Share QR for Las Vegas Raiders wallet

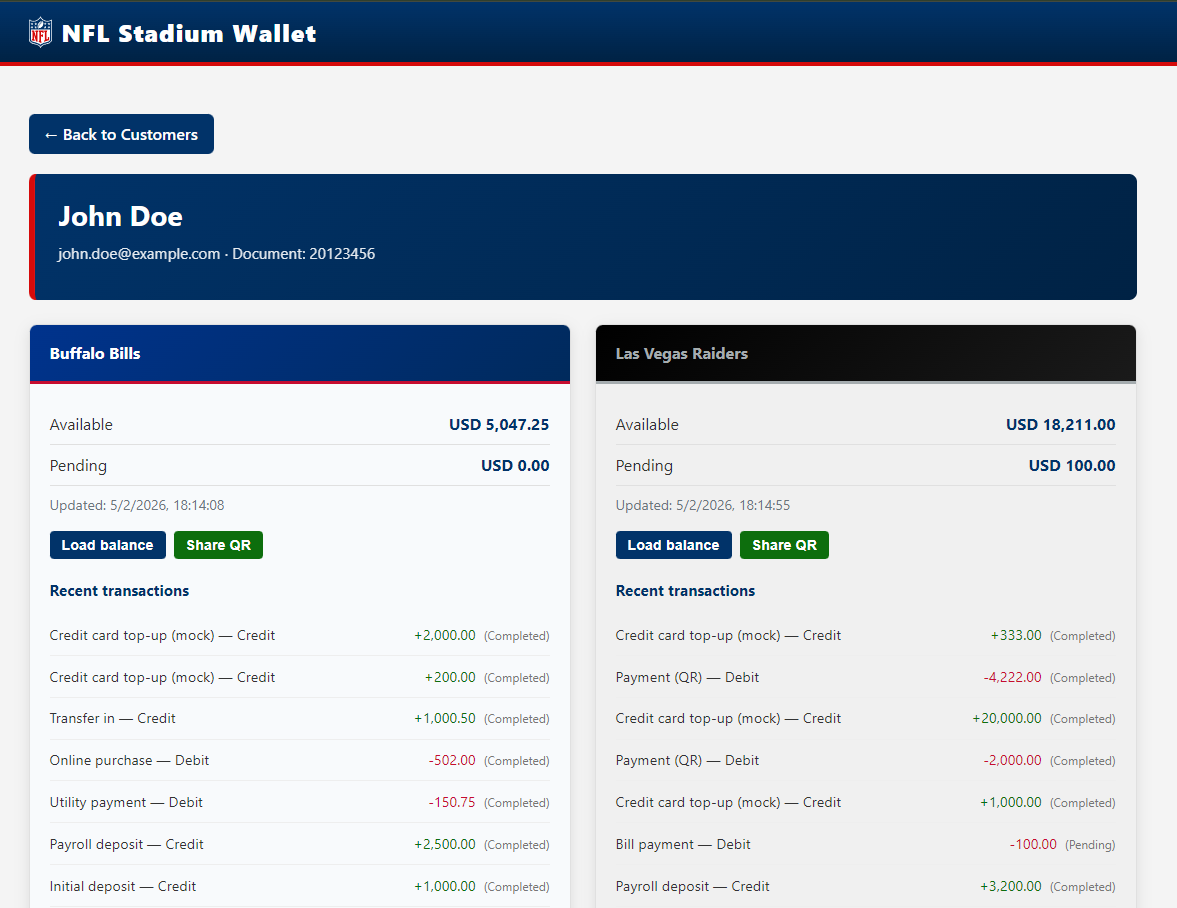click(x=784, y=545)
